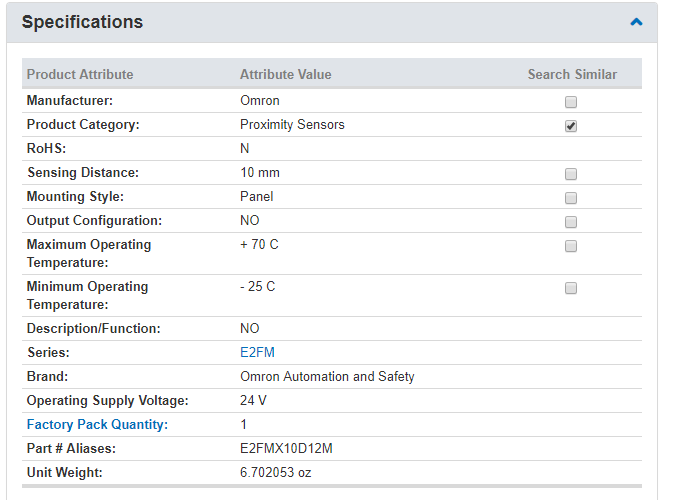The image size is (675, 500).
Task: Select the E2FMX10D12M part alias
Action: 286,448
